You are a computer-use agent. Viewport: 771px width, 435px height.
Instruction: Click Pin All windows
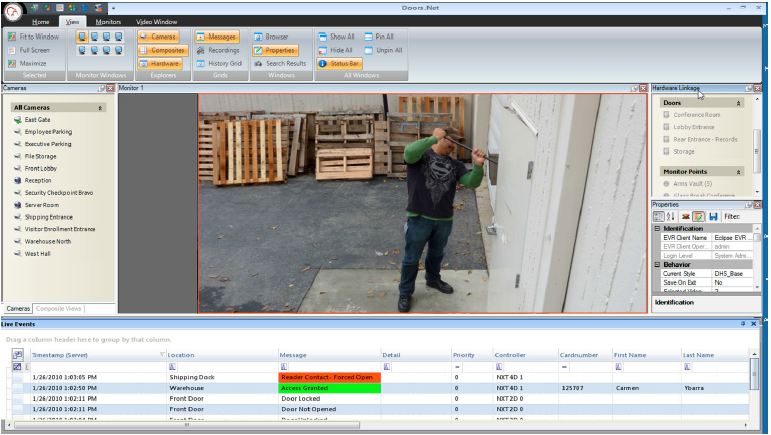379,36
